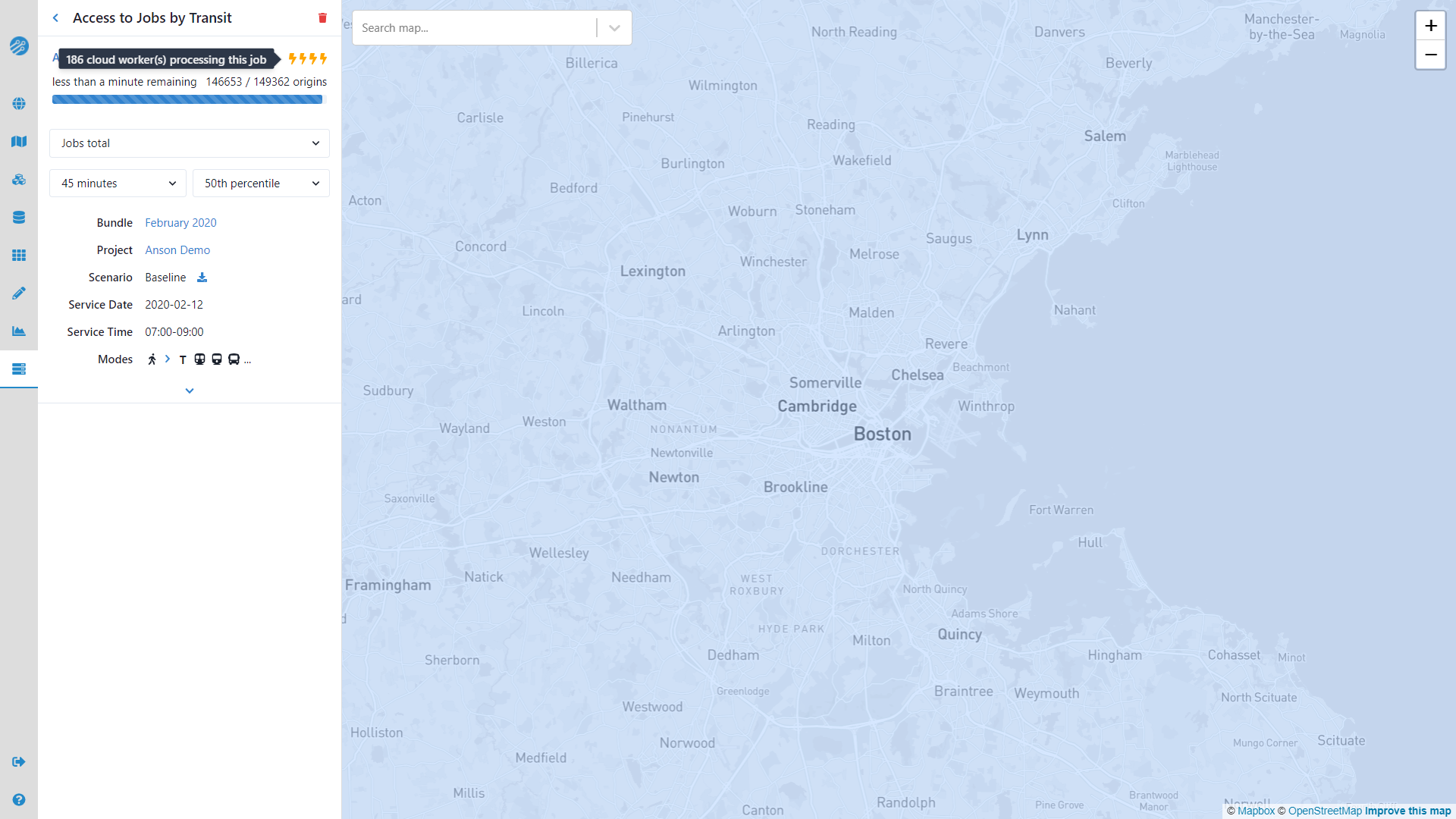Image resolution: width=1456 pixels, height=819 pixels.
Task: Click the Anson Demo project link
Action: click(x=176, y=249)
